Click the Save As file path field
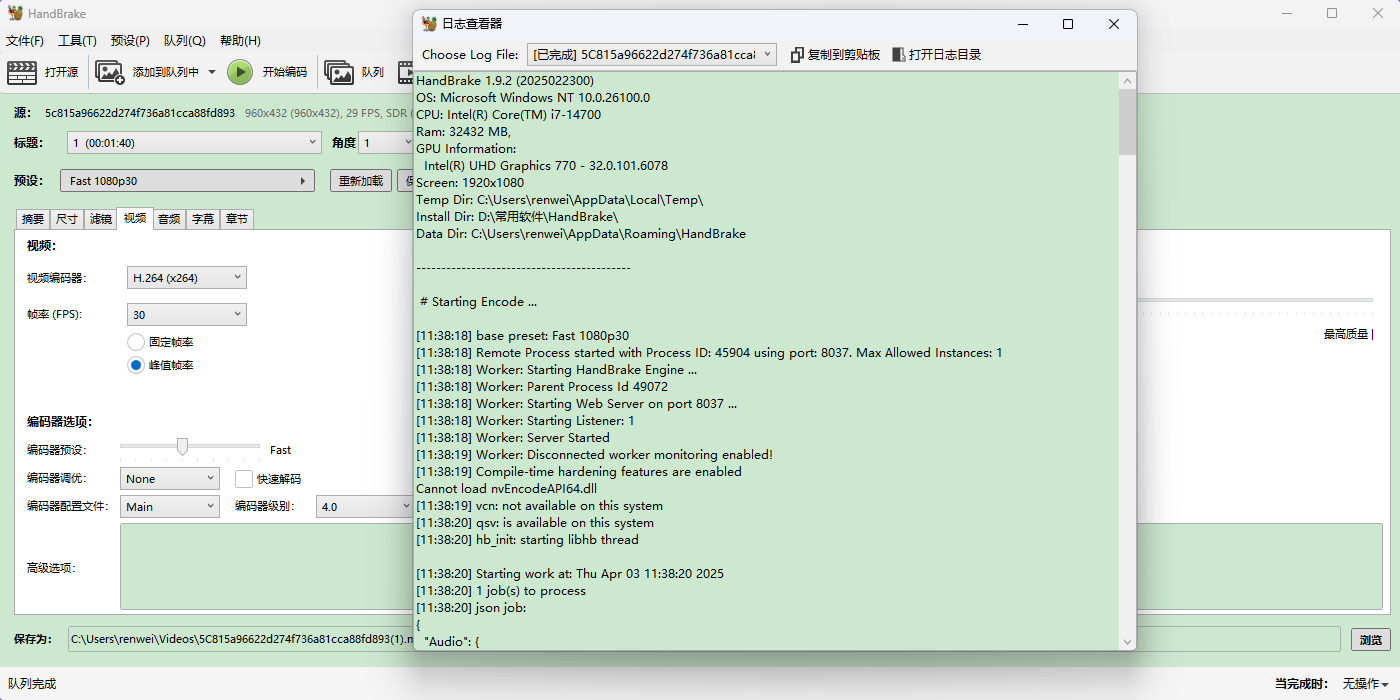1400x700 pixels. coord(240,639)
